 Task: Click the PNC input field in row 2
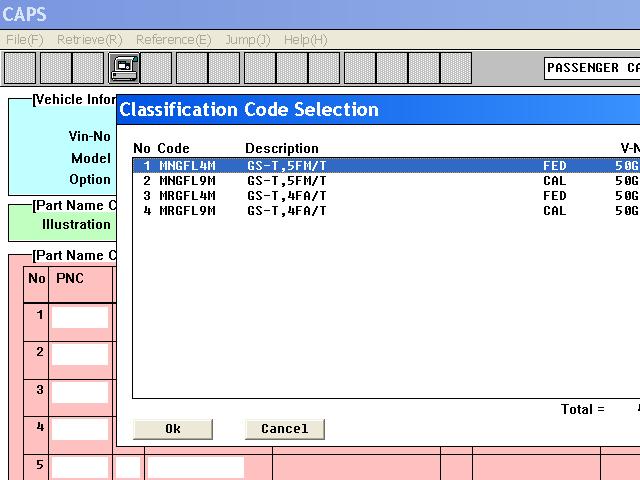click(x=80, y=354)
